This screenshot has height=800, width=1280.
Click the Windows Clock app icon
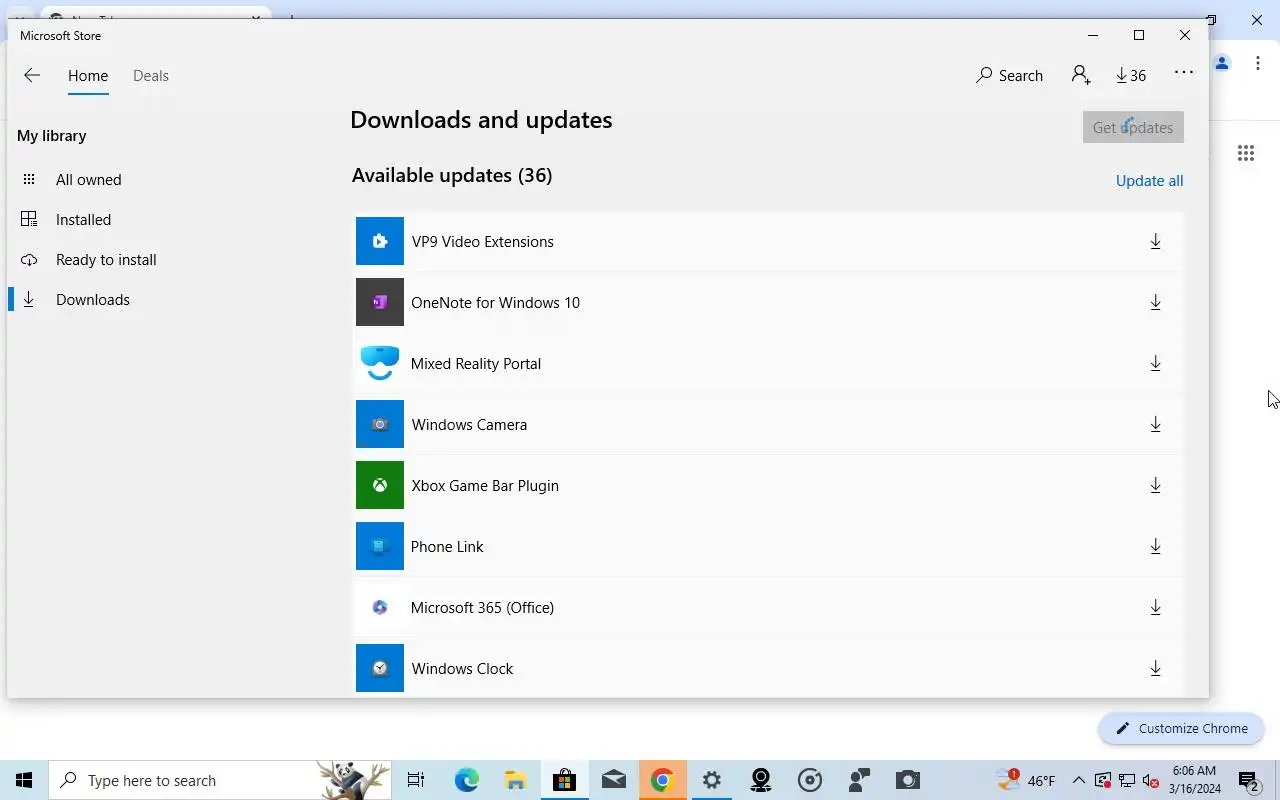[x=380, y=668]
